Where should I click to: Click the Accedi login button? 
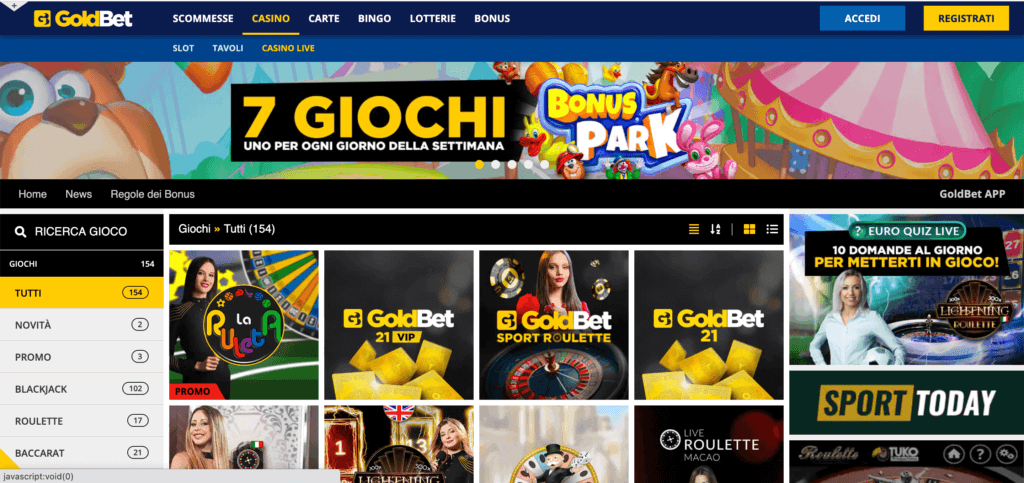[863, 18]
